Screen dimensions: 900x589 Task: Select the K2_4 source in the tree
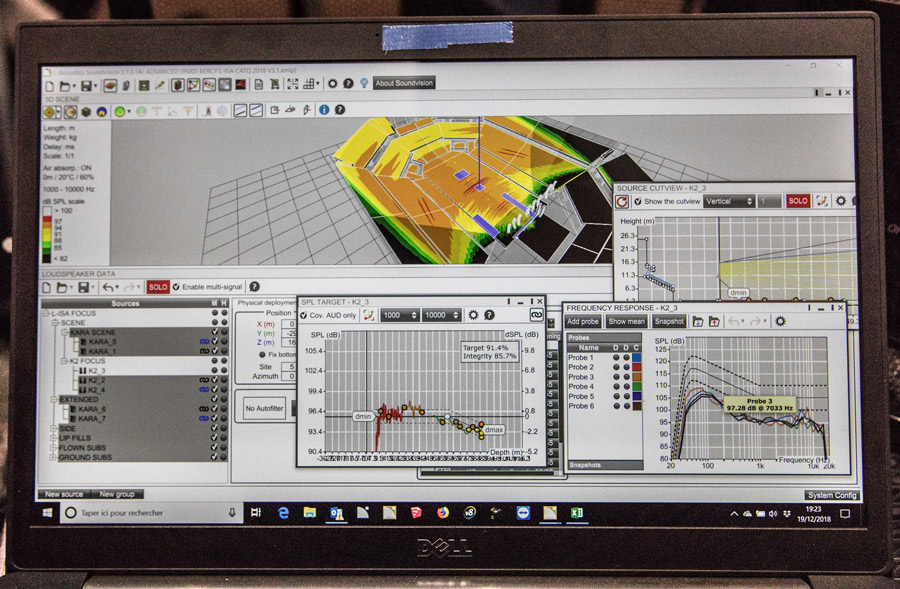click(x=95, y=390)
